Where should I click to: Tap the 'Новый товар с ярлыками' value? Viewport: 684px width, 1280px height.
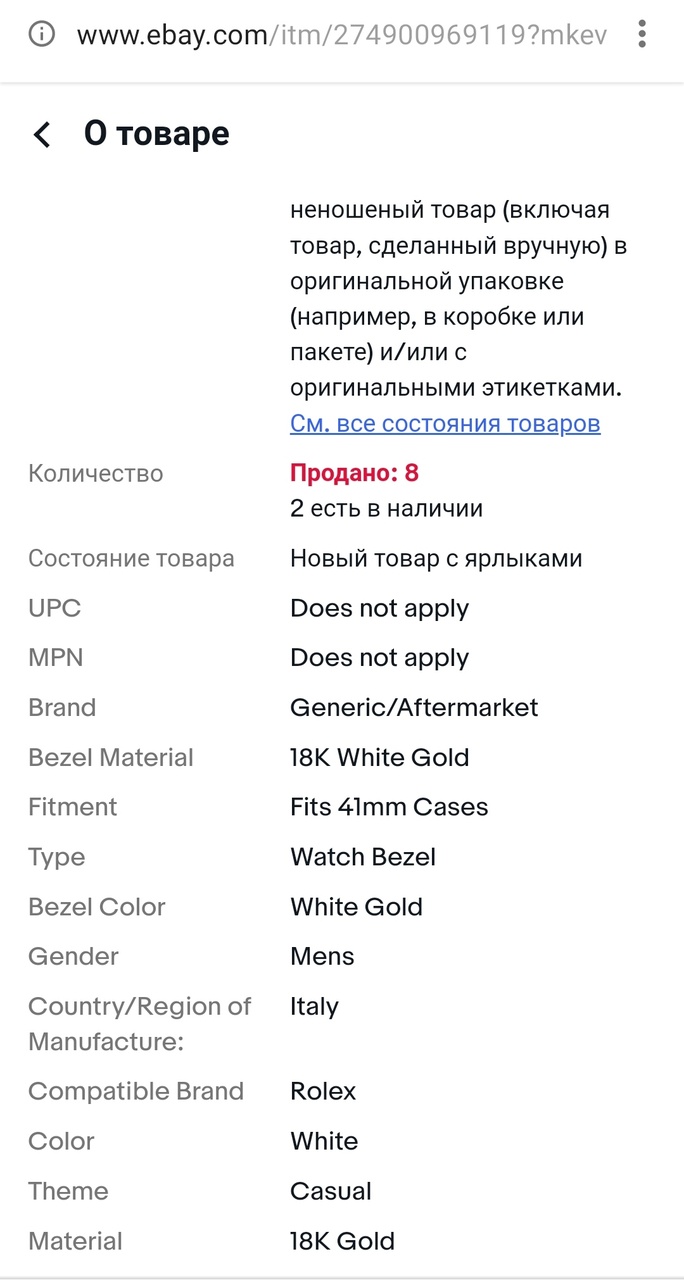tap(436, 558)
